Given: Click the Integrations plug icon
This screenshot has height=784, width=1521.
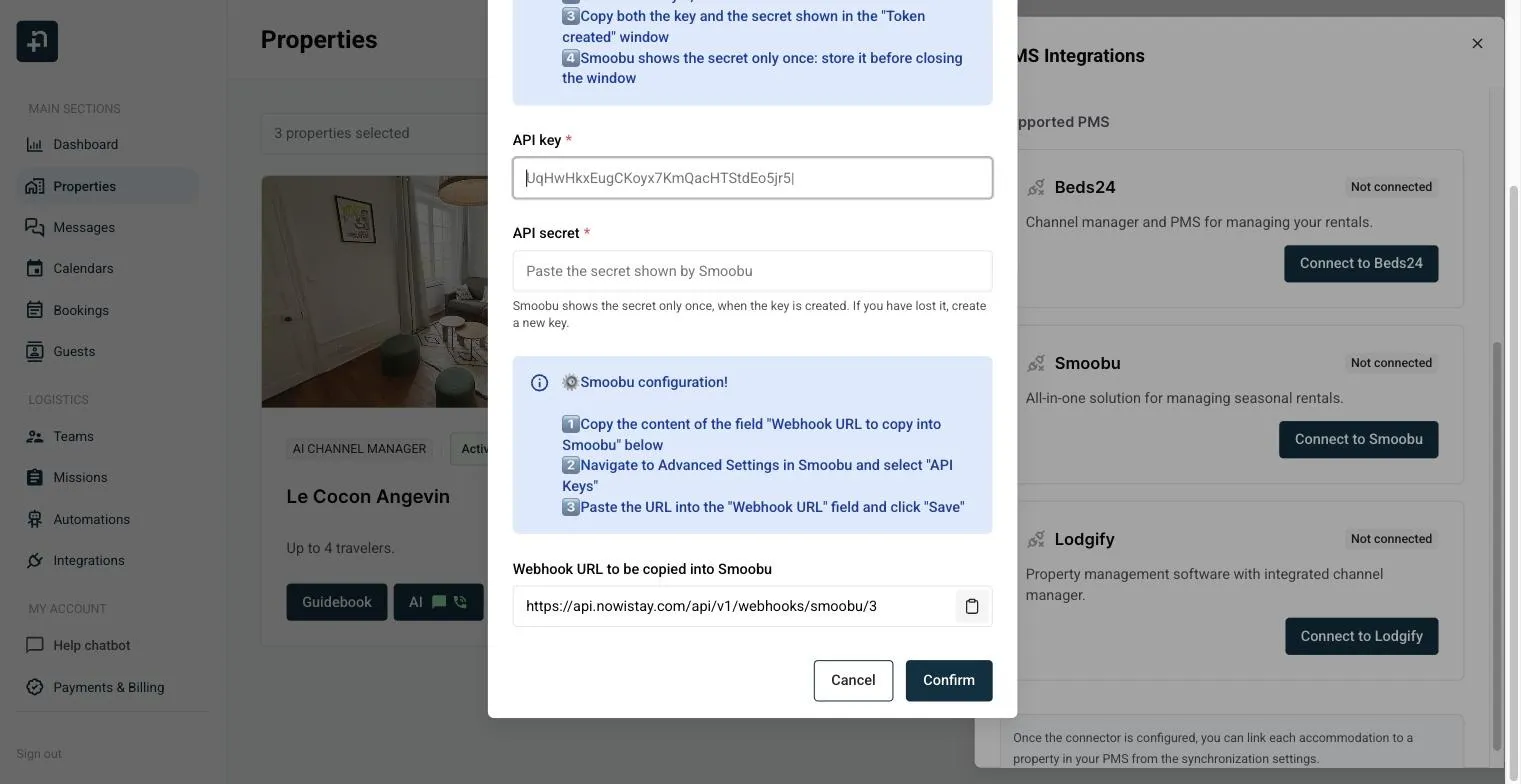Looking at the screenshot, I should pyautogui.click(x=35, y=560).
